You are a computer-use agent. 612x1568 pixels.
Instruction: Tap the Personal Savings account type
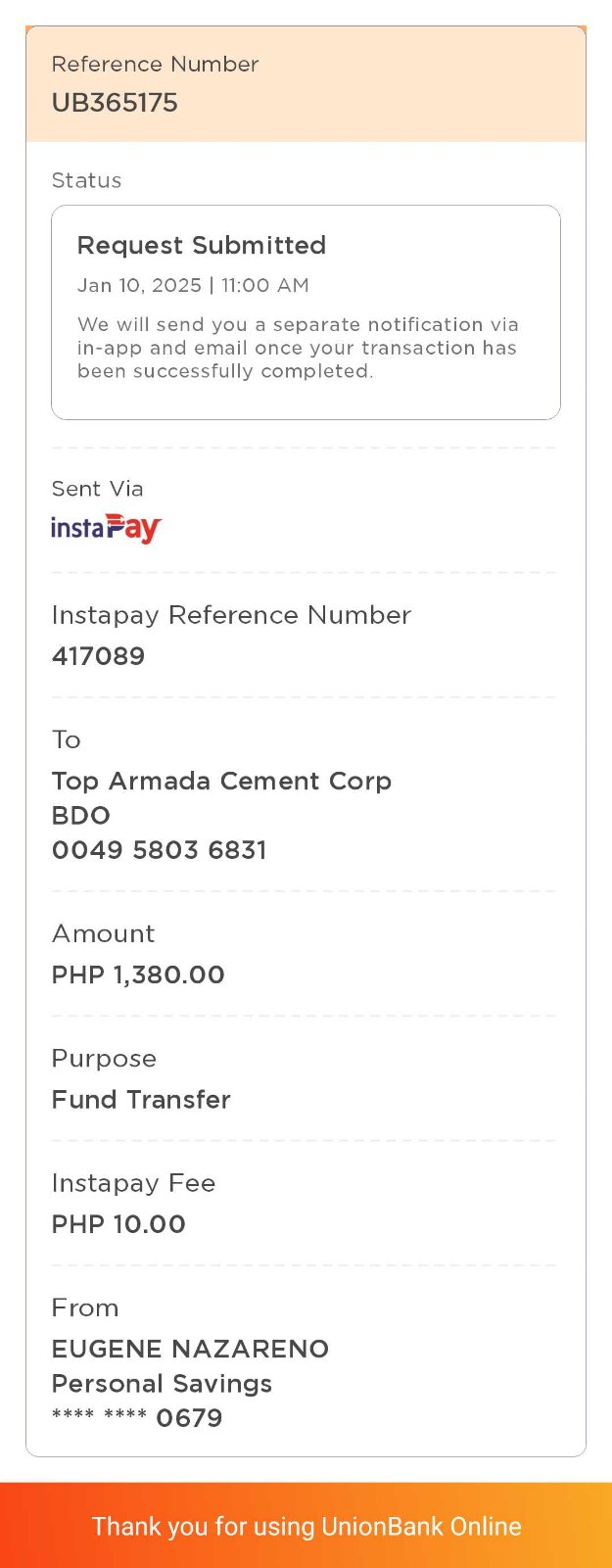click(162, 1383)
